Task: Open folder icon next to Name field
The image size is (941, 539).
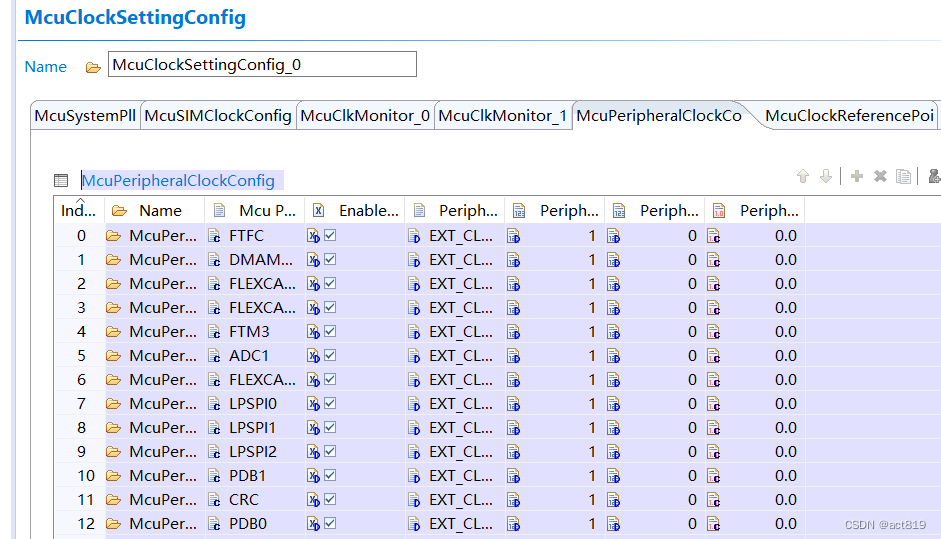Action: (x=93, y=67)
